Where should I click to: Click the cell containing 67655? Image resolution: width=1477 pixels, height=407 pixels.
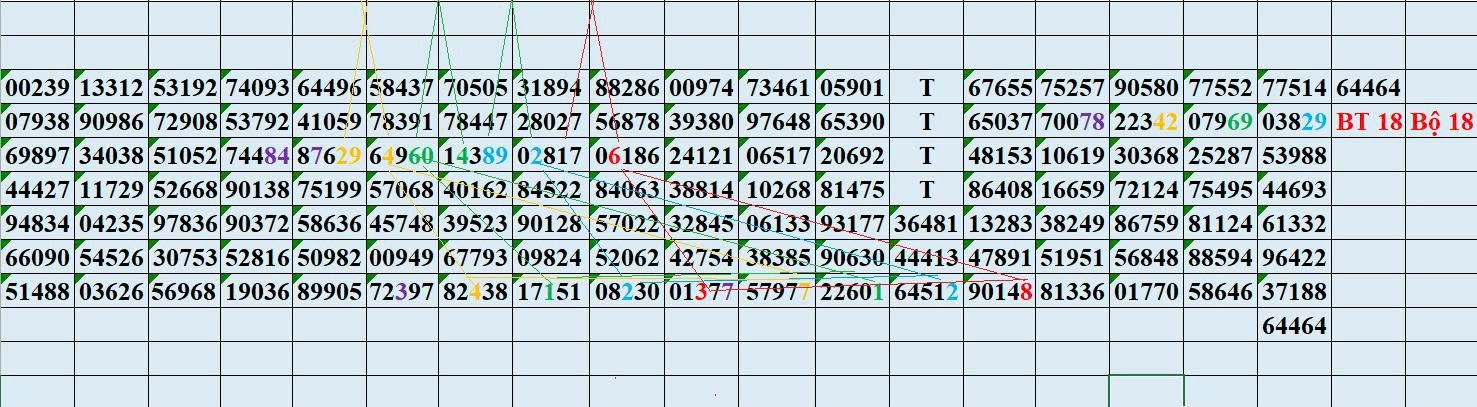click(1000, 88)
